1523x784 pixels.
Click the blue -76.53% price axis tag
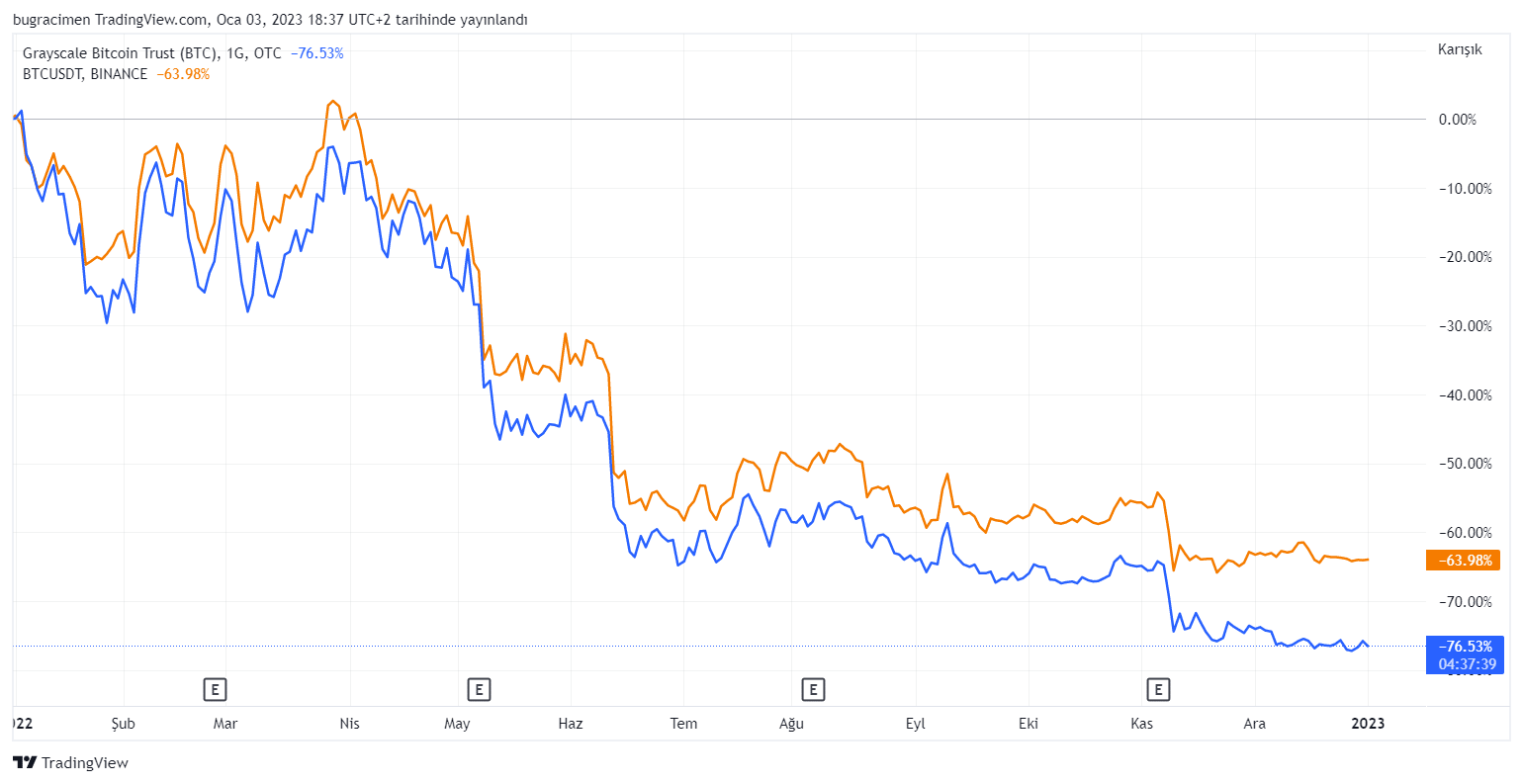click(x=1465, y=647)
